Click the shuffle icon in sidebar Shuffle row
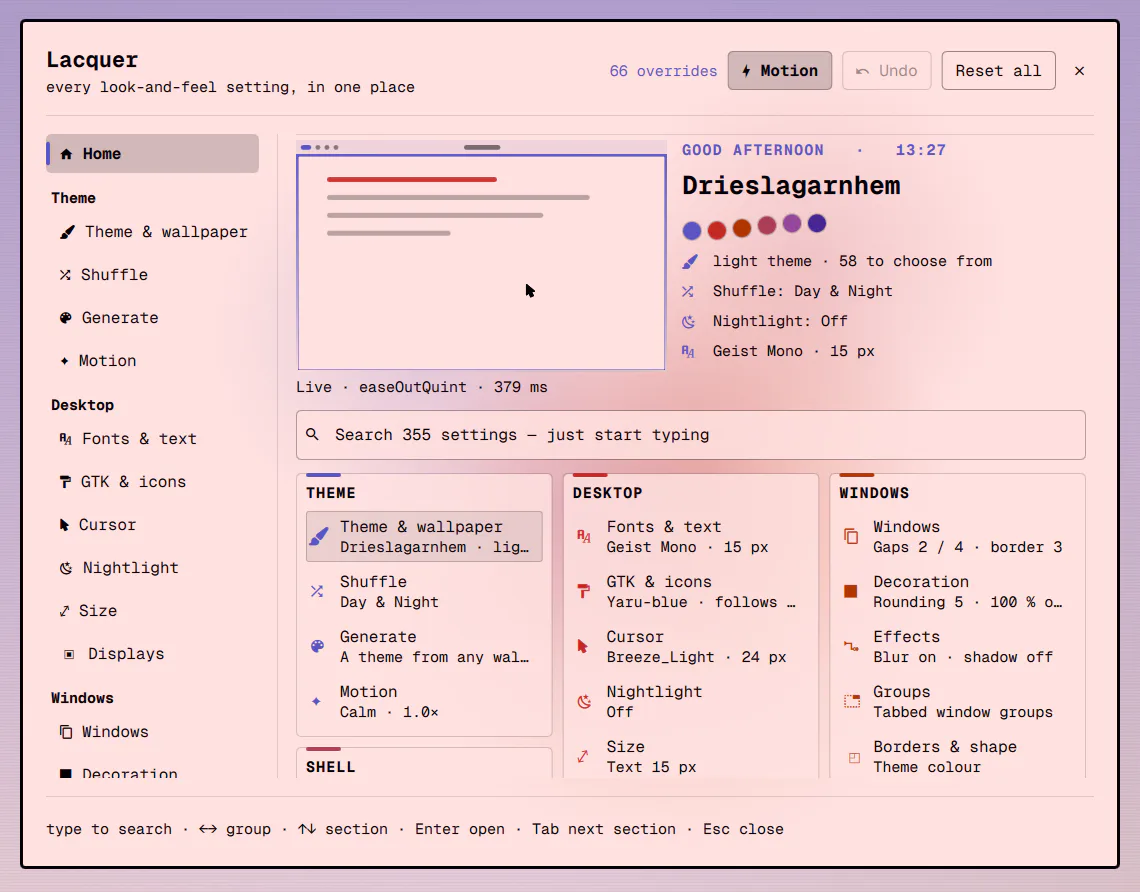The width and height of the screenshot is (1140, 892). click(x=65, y=275)
